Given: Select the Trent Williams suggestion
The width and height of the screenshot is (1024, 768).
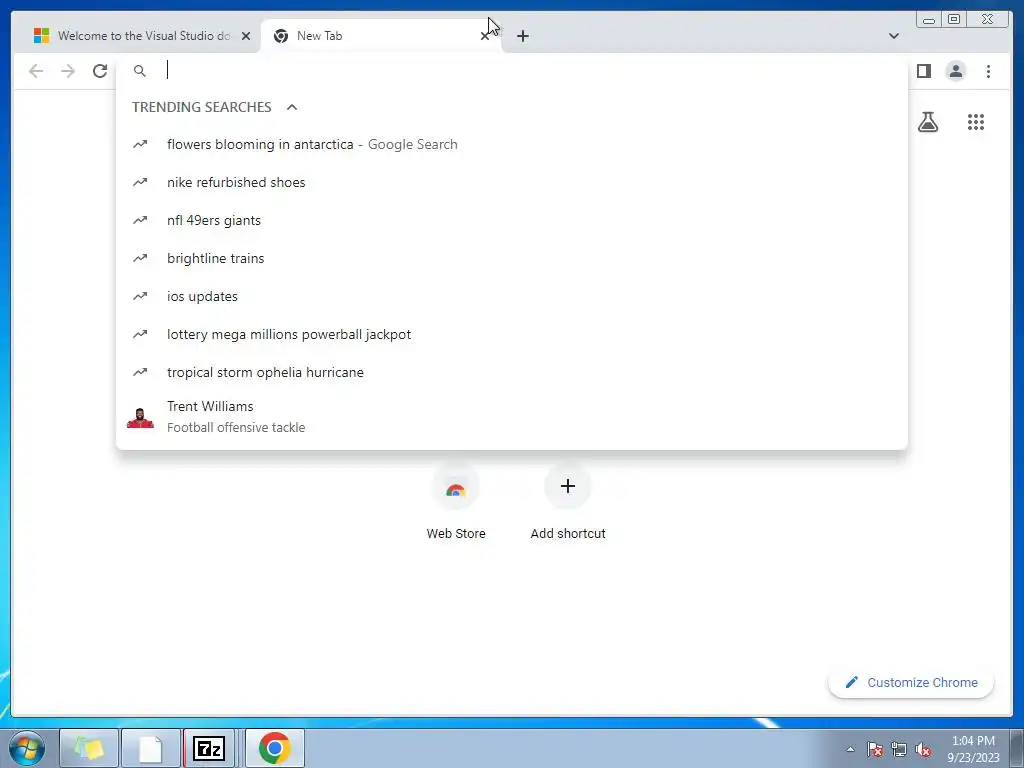Looking at the screenshot, I should coord(511,417).
